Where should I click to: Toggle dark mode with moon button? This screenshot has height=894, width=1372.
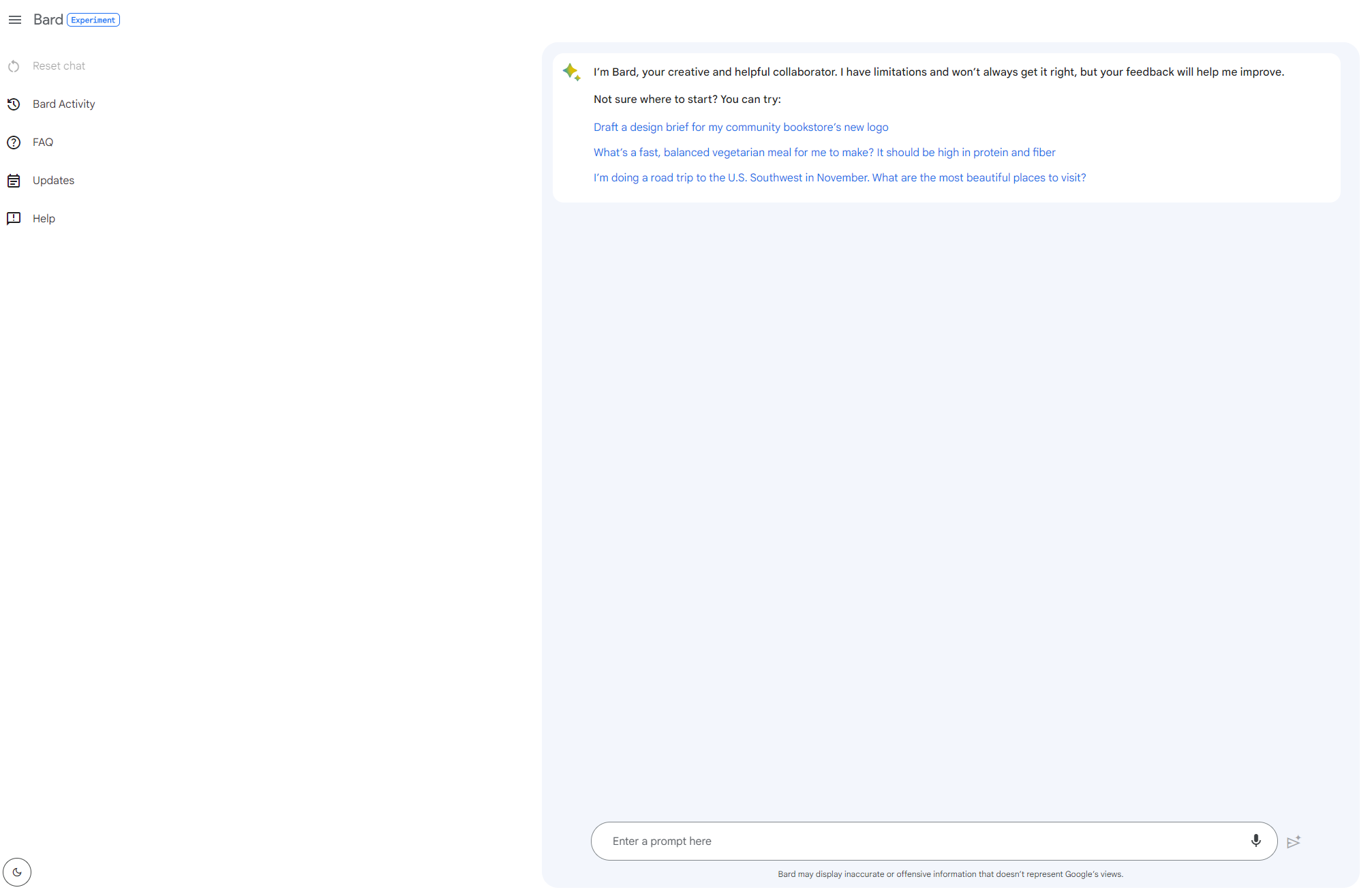17,871
